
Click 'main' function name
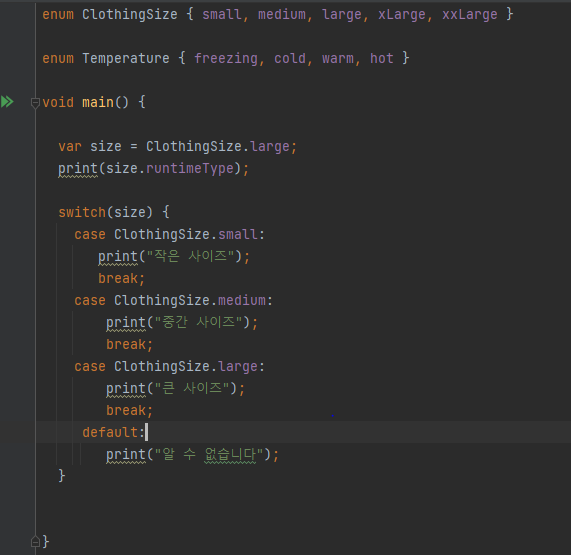(98, 102)
